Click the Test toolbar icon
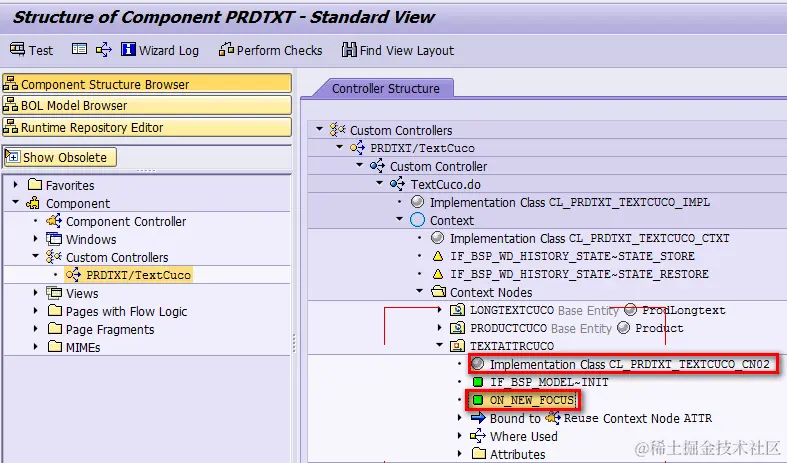 [x=17, y=49]
